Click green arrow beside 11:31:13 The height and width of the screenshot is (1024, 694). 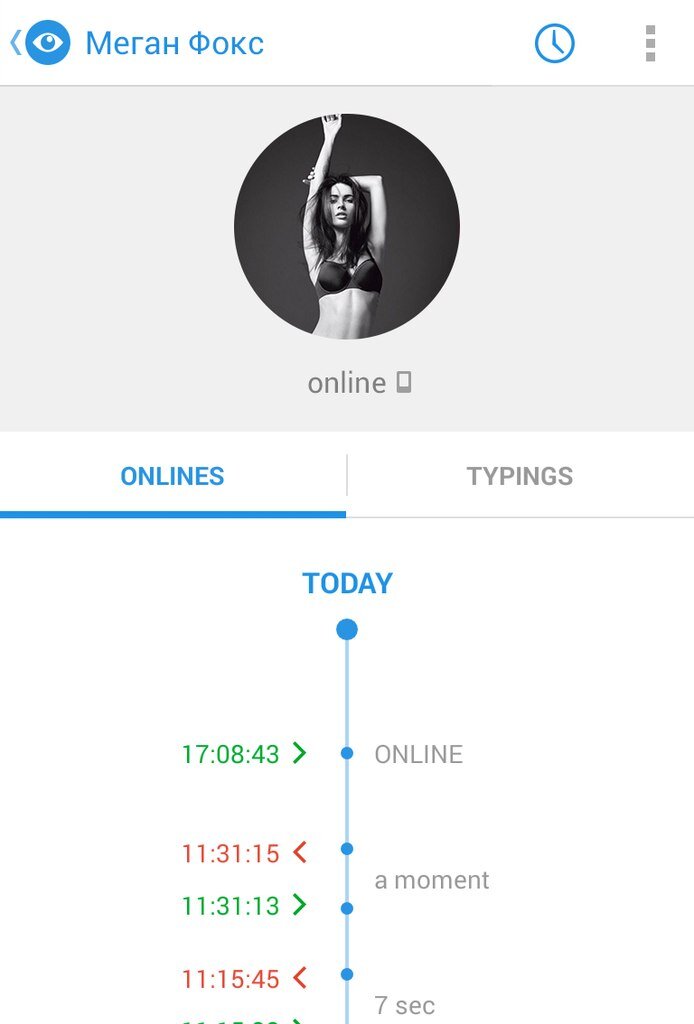[300, 904]
